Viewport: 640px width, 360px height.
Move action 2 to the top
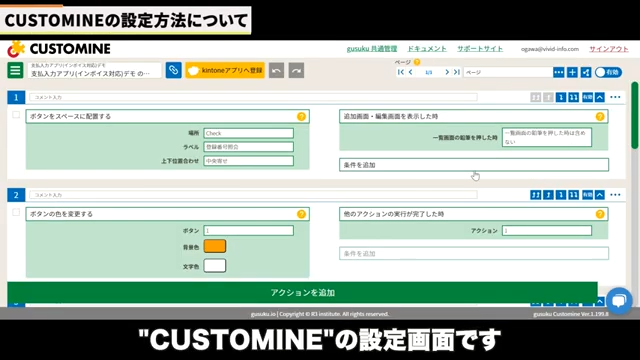point(536,195)
